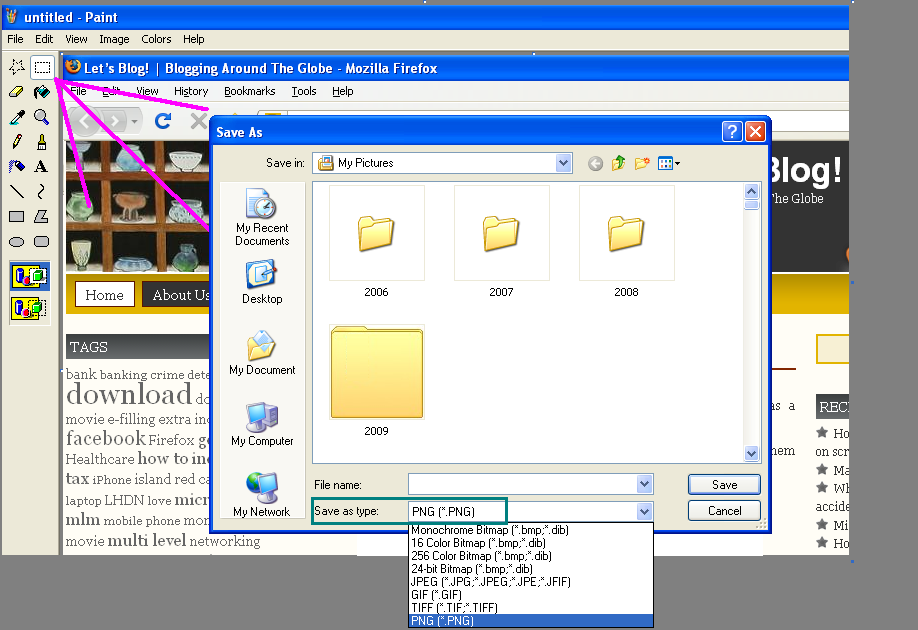This screenshot has width=918, height=630.
Task: Select the rectangular Select tool in Paint
Action: click(42, 67)
